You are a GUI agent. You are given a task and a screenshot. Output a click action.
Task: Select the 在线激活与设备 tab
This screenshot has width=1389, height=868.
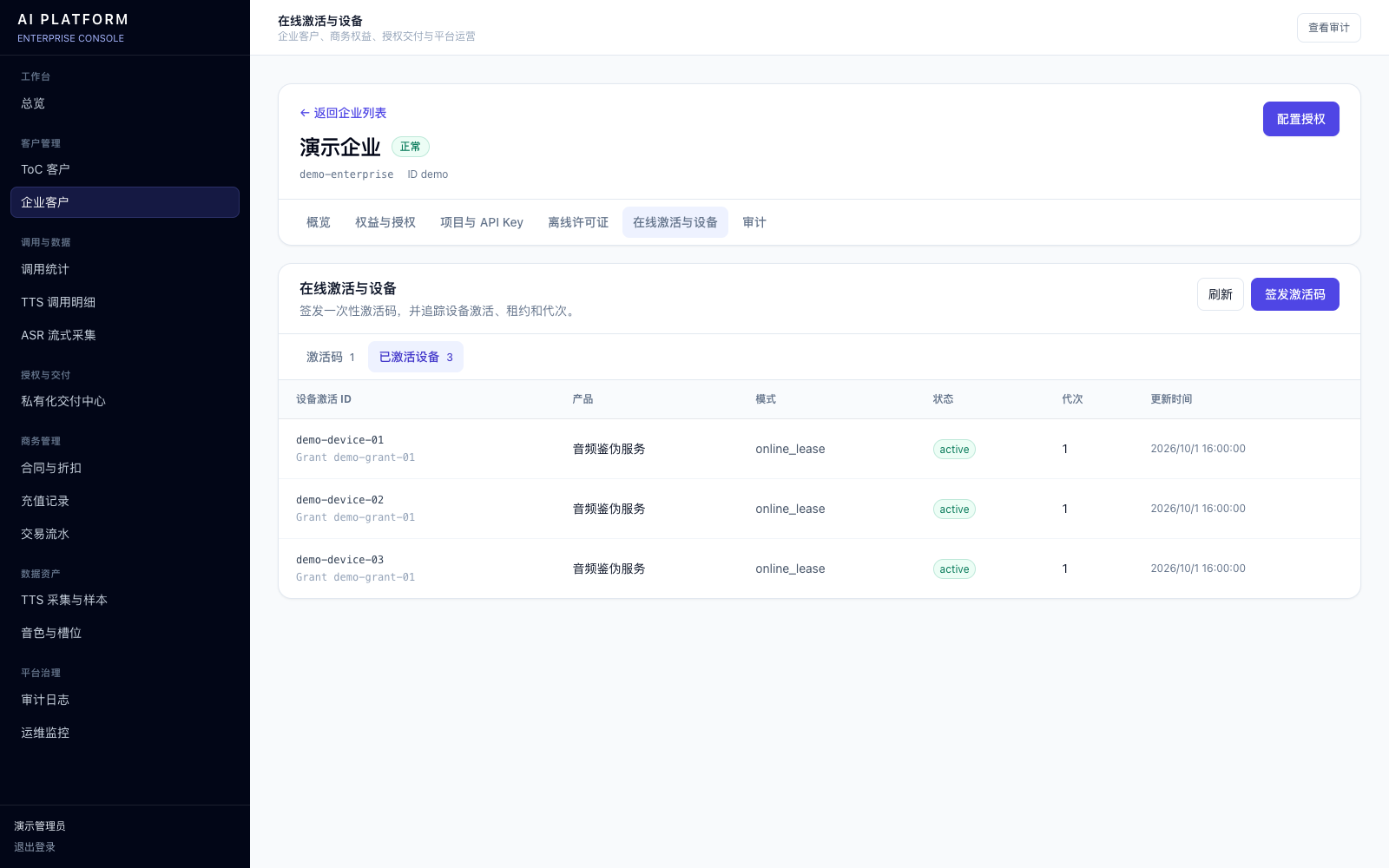pos(675,222)
